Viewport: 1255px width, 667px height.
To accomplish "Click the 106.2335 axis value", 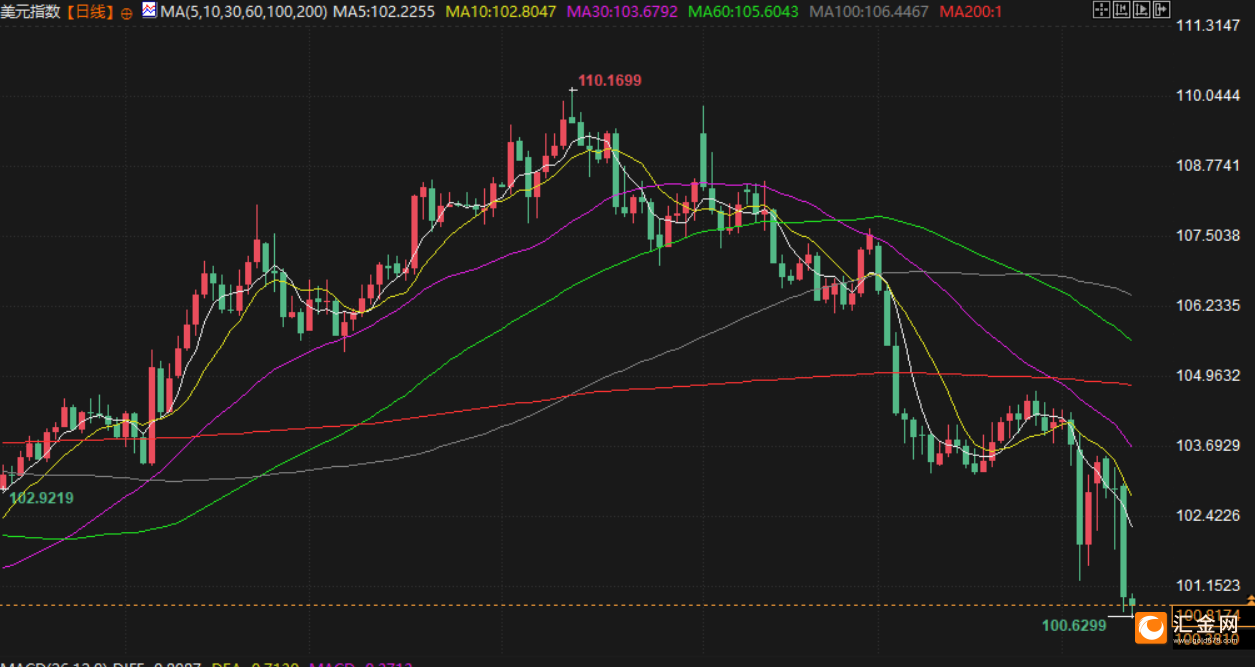I will pos(1210,305).
